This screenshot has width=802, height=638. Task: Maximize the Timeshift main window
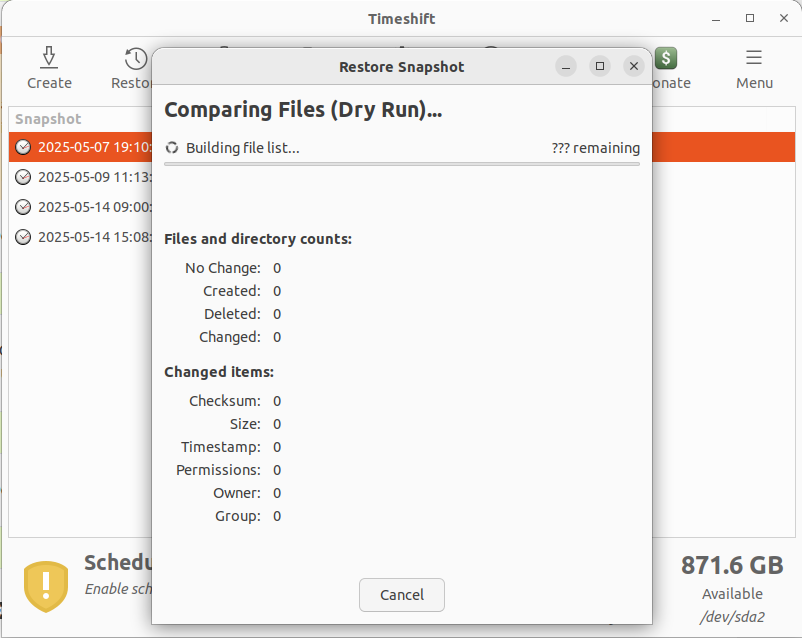pos(750,18)
